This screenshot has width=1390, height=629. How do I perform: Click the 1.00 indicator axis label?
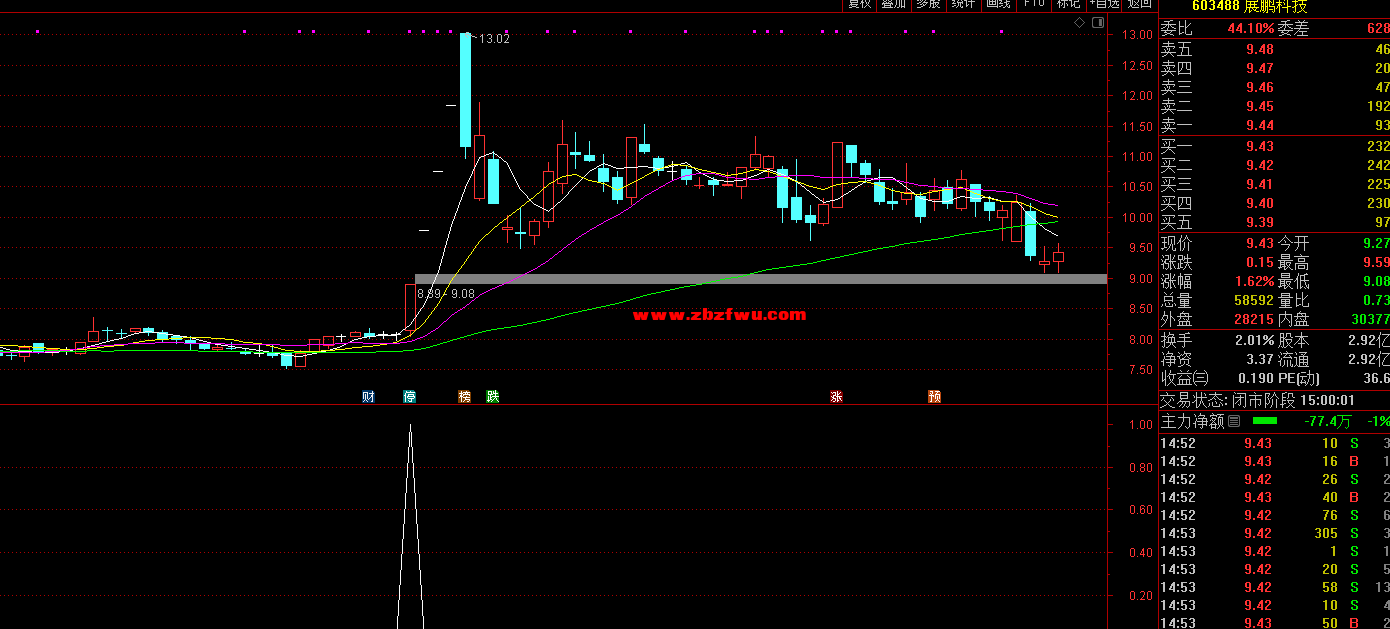pyautogui.click(x=1139, y=425)
